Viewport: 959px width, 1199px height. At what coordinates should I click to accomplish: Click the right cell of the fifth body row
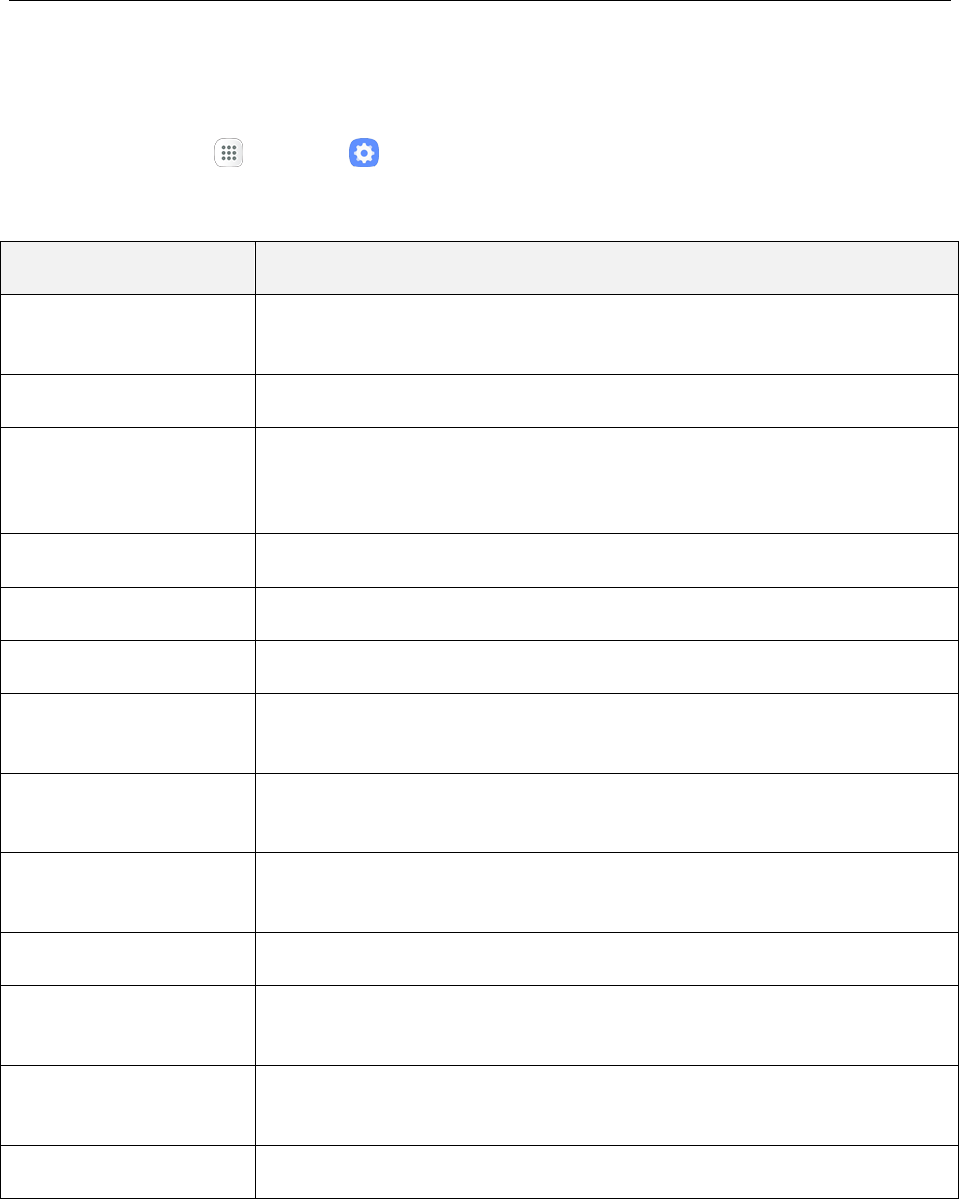point(606,613)
